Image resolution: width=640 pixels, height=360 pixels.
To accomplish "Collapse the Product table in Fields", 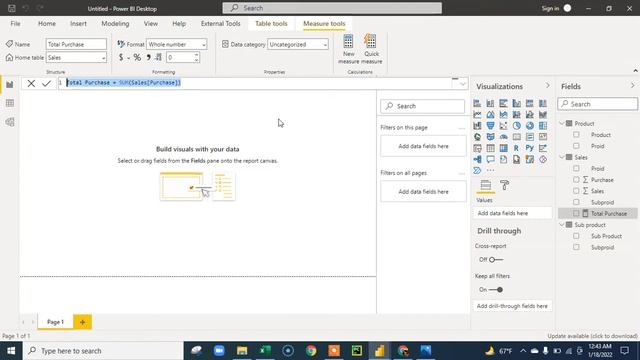I will [562, 123].
